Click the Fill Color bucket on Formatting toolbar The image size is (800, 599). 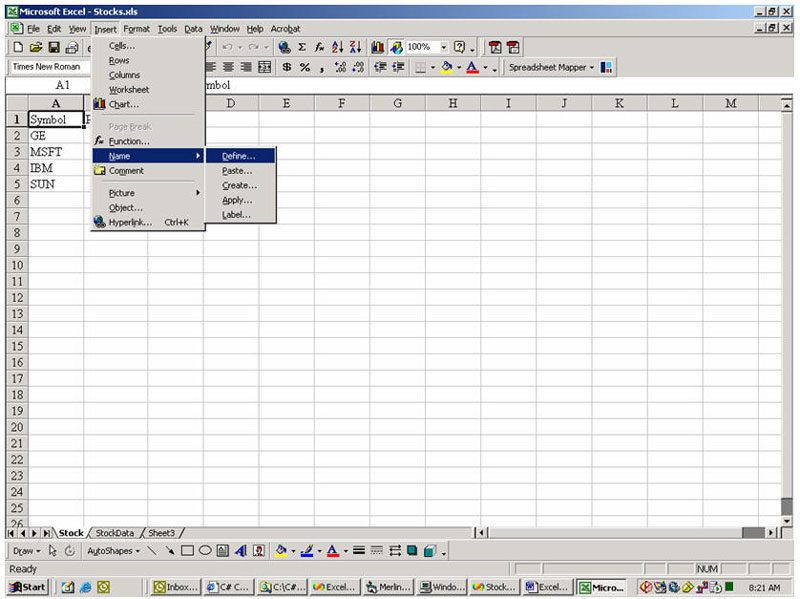(447, 67)
